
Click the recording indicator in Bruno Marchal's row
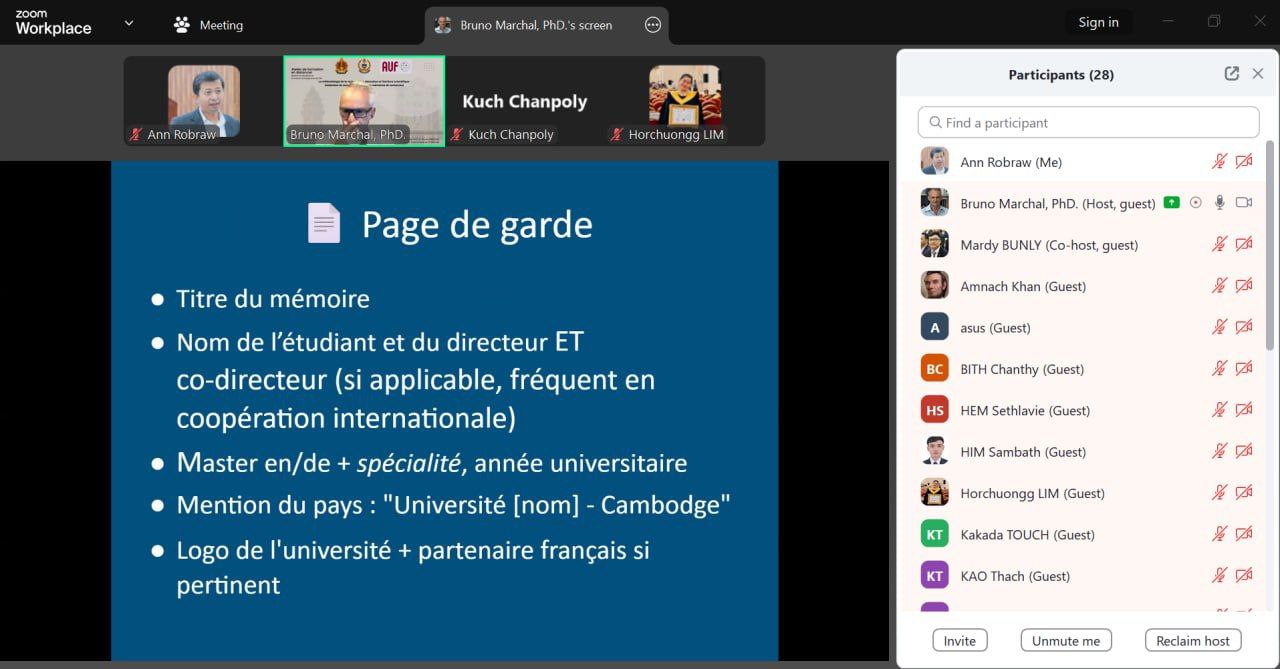[x=1196, y=203]
